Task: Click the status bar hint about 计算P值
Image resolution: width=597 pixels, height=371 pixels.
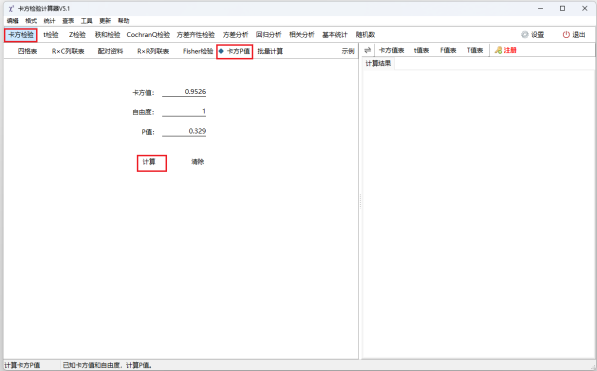Action: coord(107,365)
